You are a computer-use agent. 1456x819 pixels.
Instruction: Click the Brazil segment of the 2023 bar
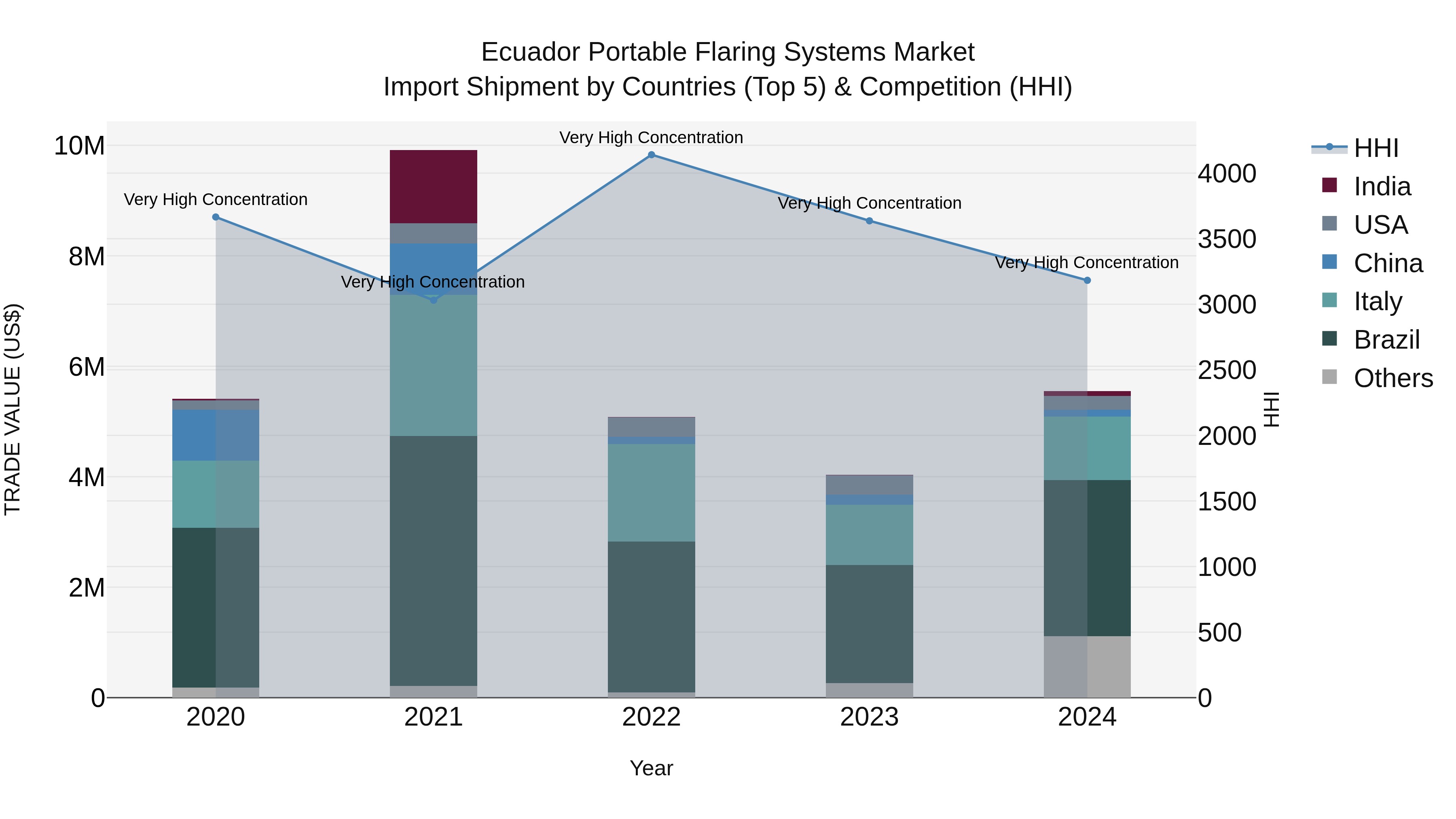pos(869,624)
